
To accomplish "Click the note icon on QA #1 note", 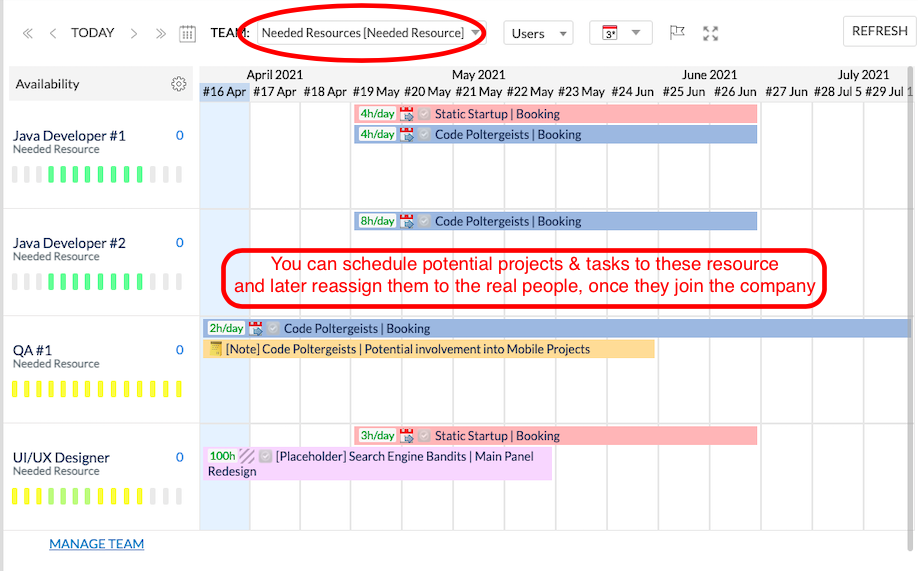I will (x=215, y=349).
